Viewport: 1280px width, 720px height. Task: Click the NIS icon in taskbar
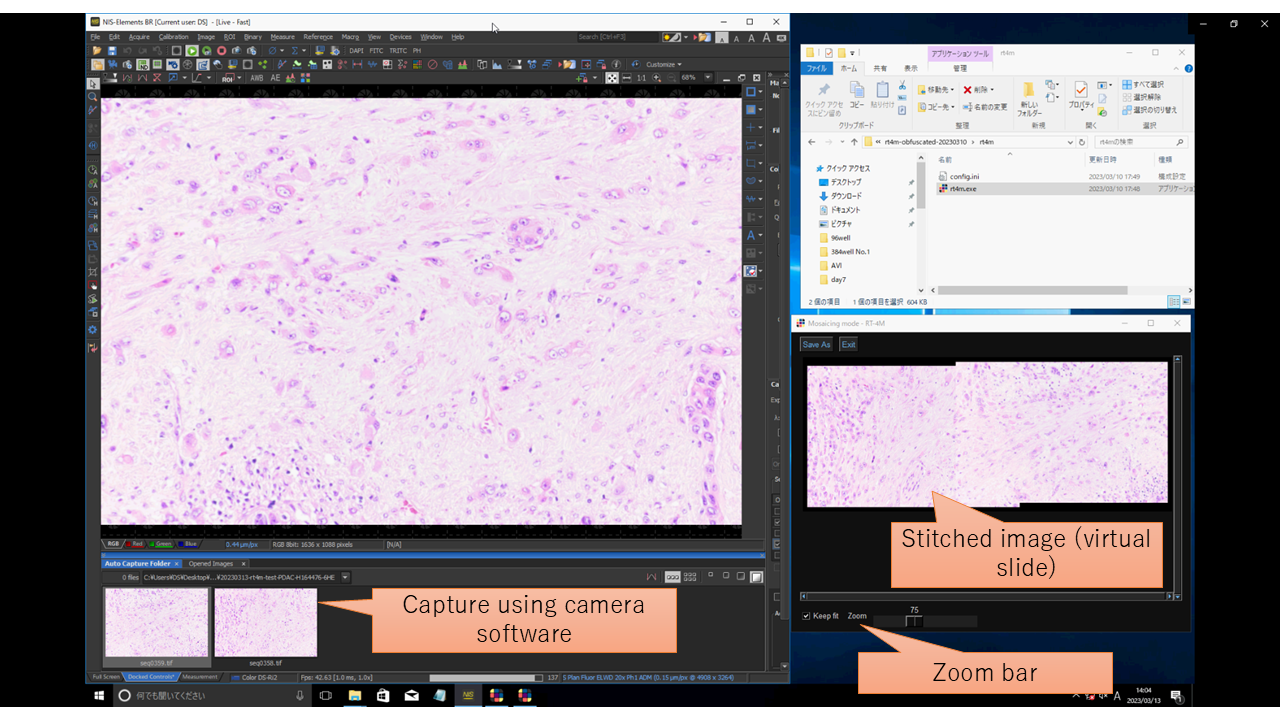point(468,695)
